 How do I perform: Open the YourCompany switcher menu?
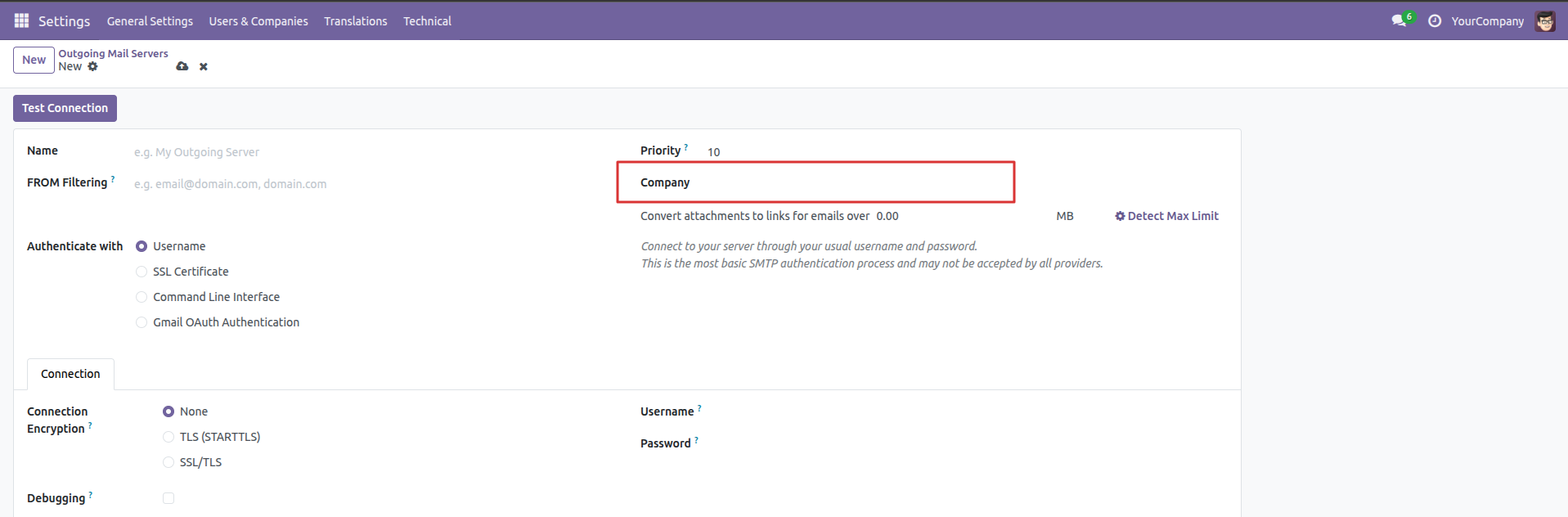(x=1487, y=21)
